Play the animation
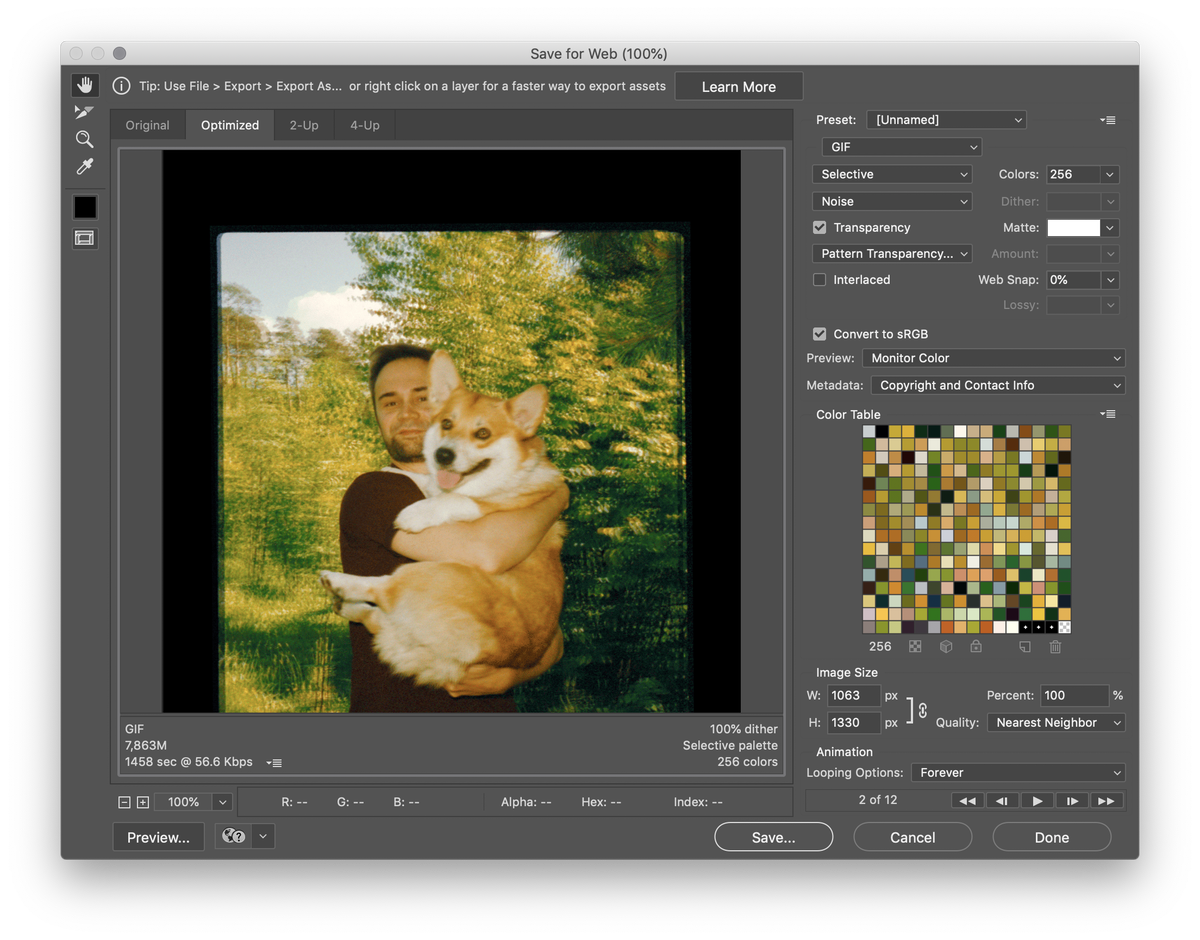Viewport: 1200px width, 940px height. point(1037,801)
